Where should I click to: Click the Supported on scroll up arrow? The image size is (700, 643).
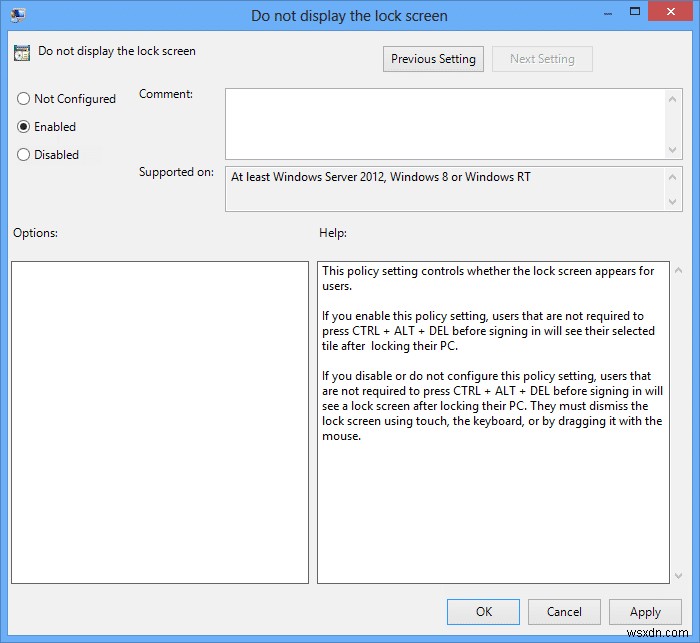(673, 177)
